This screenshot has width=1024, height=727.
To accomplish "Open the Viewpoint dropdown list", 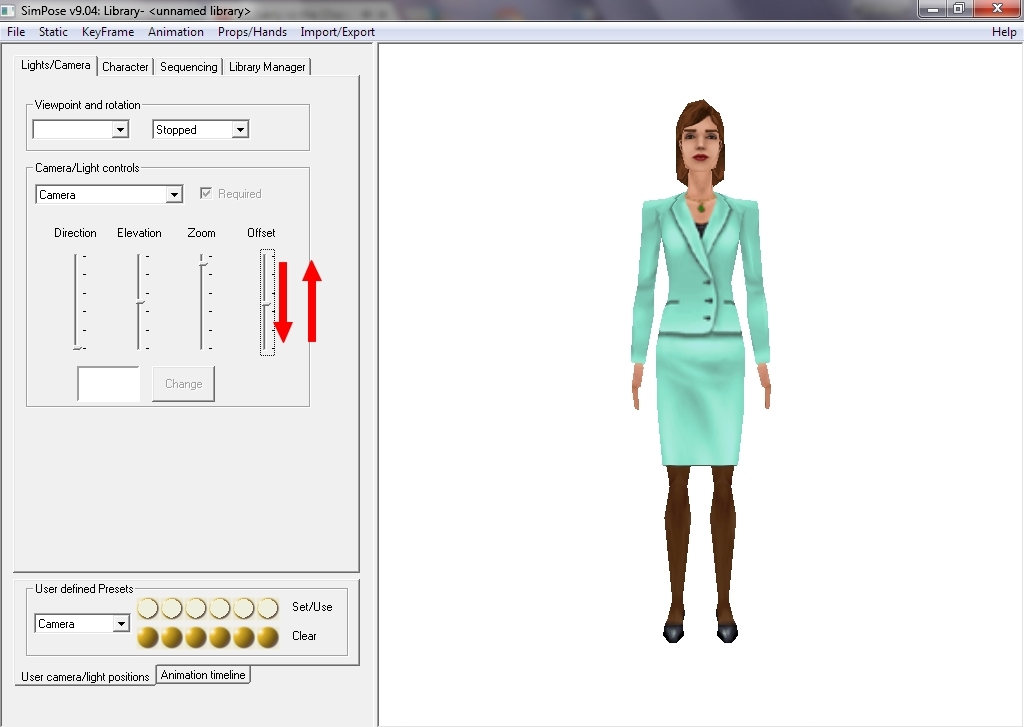I will click(x=120, y=130).
